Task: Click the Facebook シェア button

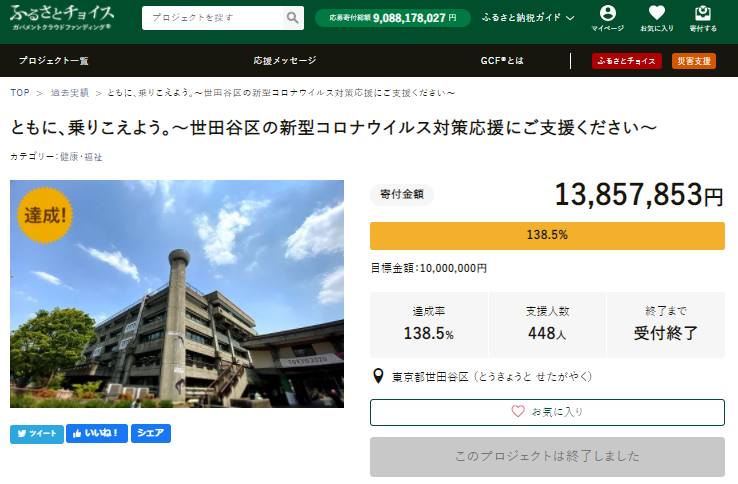Action: tap(151, 433)
